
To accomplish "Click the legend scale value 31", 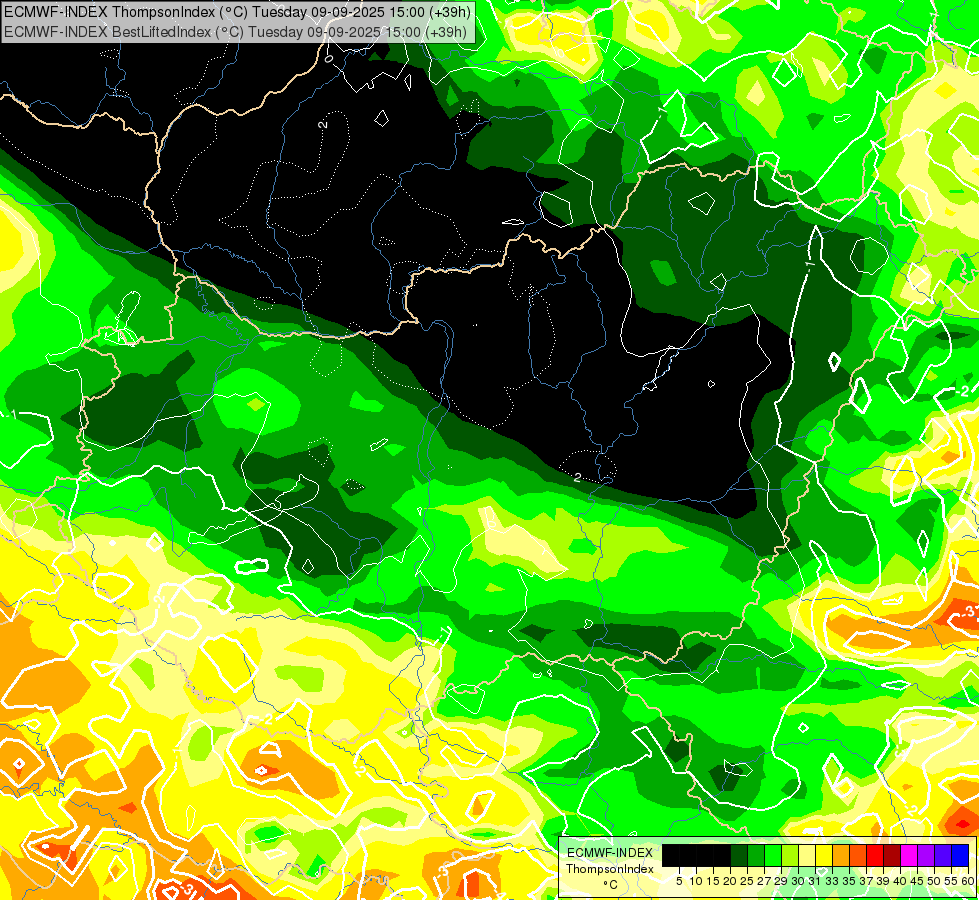I will [815, 881].
